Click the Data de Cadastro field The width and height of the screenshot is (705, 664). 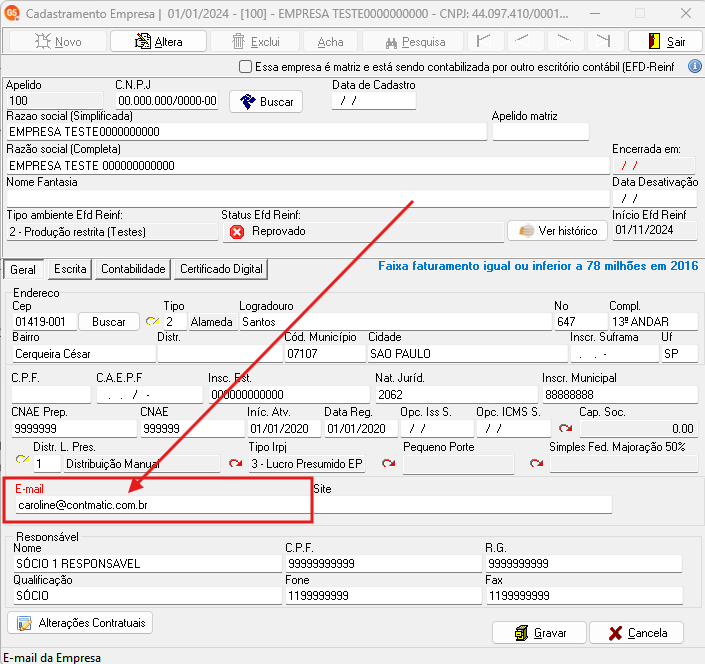click(374, 101)
